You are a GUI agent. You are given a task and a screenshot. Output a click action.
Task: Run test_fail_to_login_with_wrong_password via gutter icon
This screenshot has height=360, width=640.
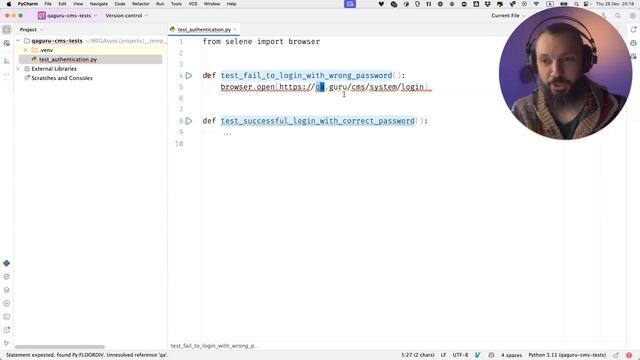pos(189,76)
